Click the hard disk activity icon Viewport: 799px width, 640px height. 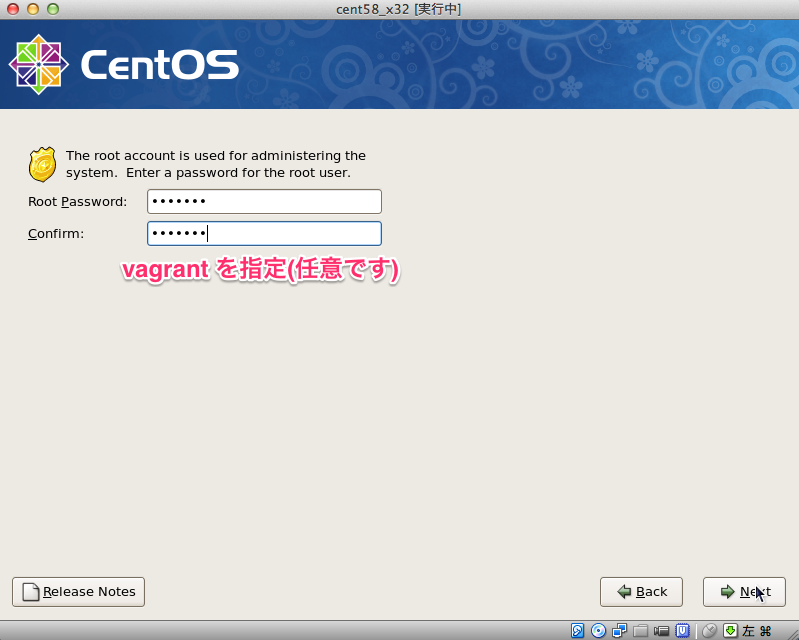[577, 630]
